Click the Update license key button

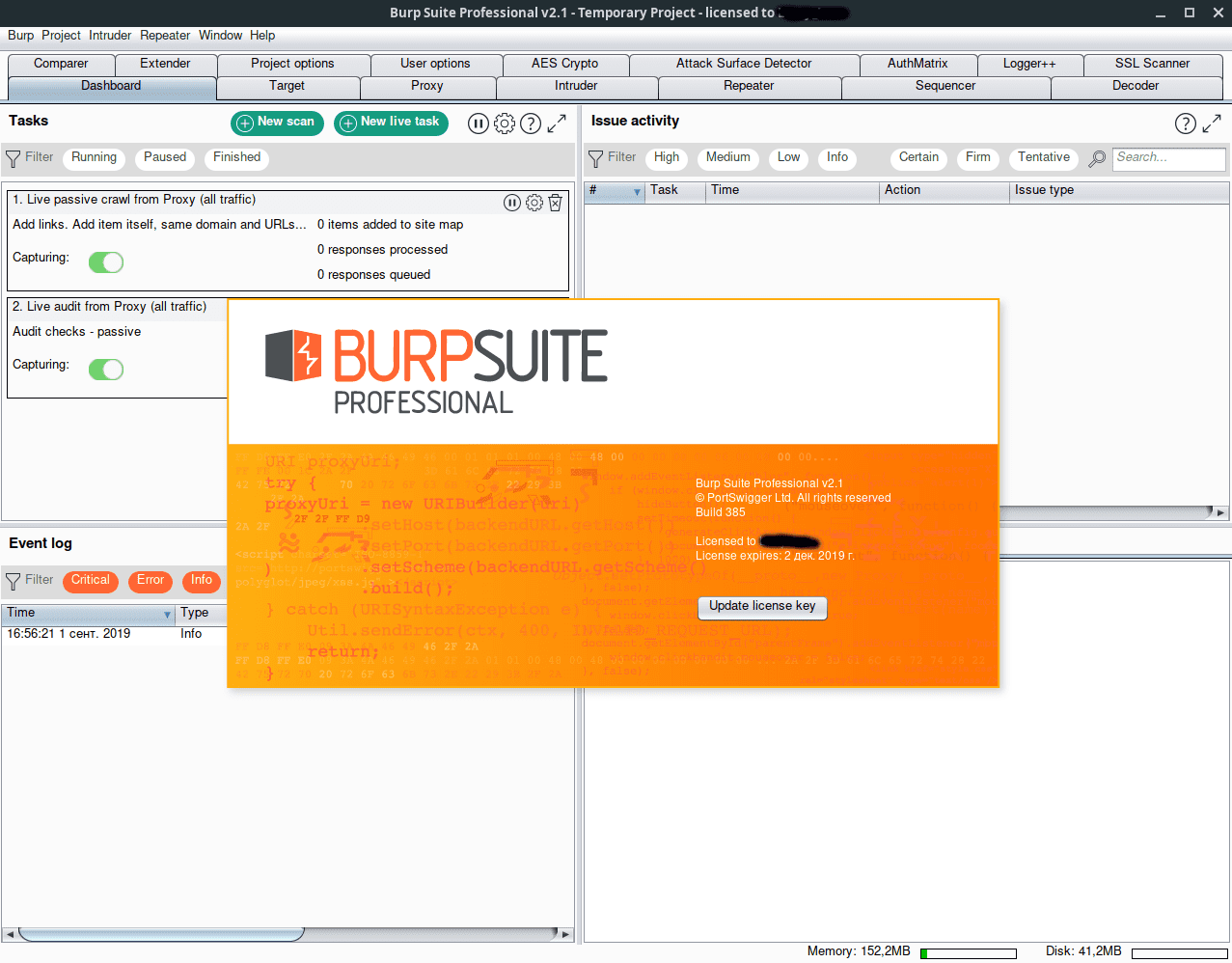pyautogui.click(x=762, y=607)
